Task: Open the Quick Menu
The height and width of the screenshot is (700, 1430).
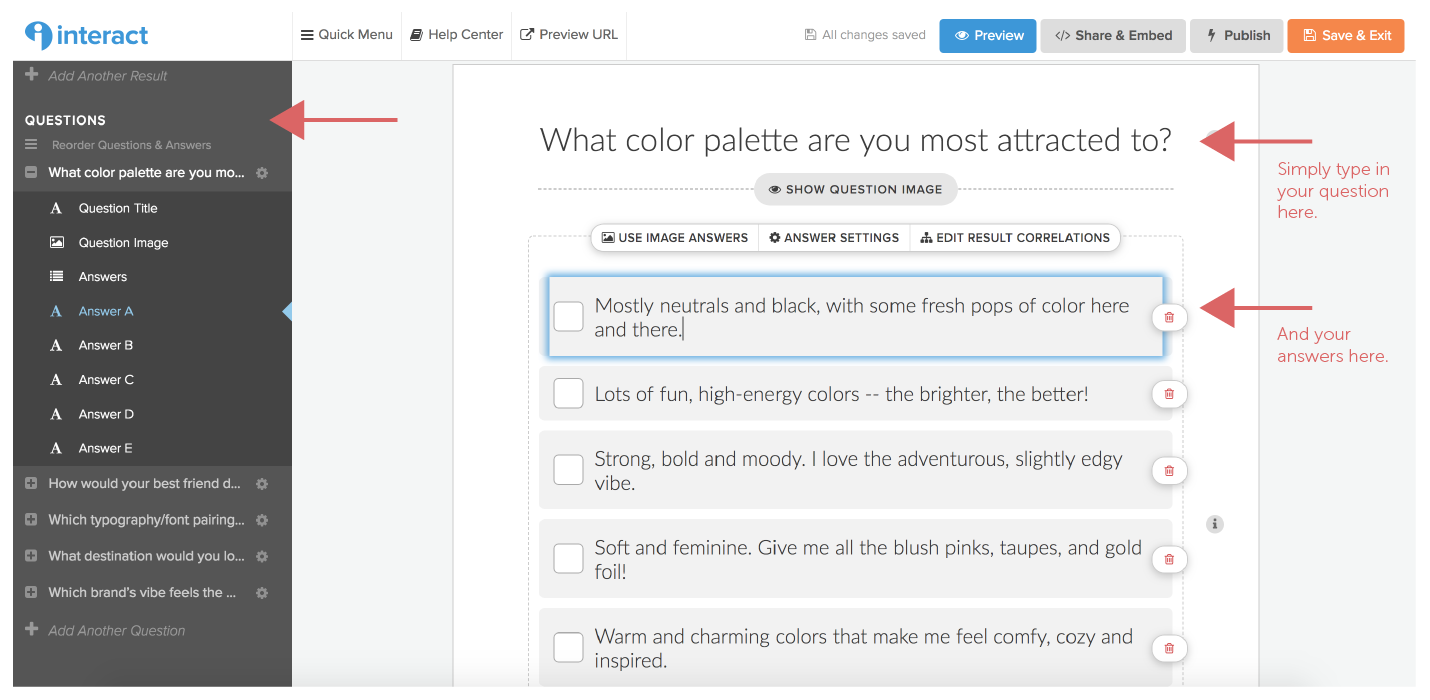Action: pos(347,34)
